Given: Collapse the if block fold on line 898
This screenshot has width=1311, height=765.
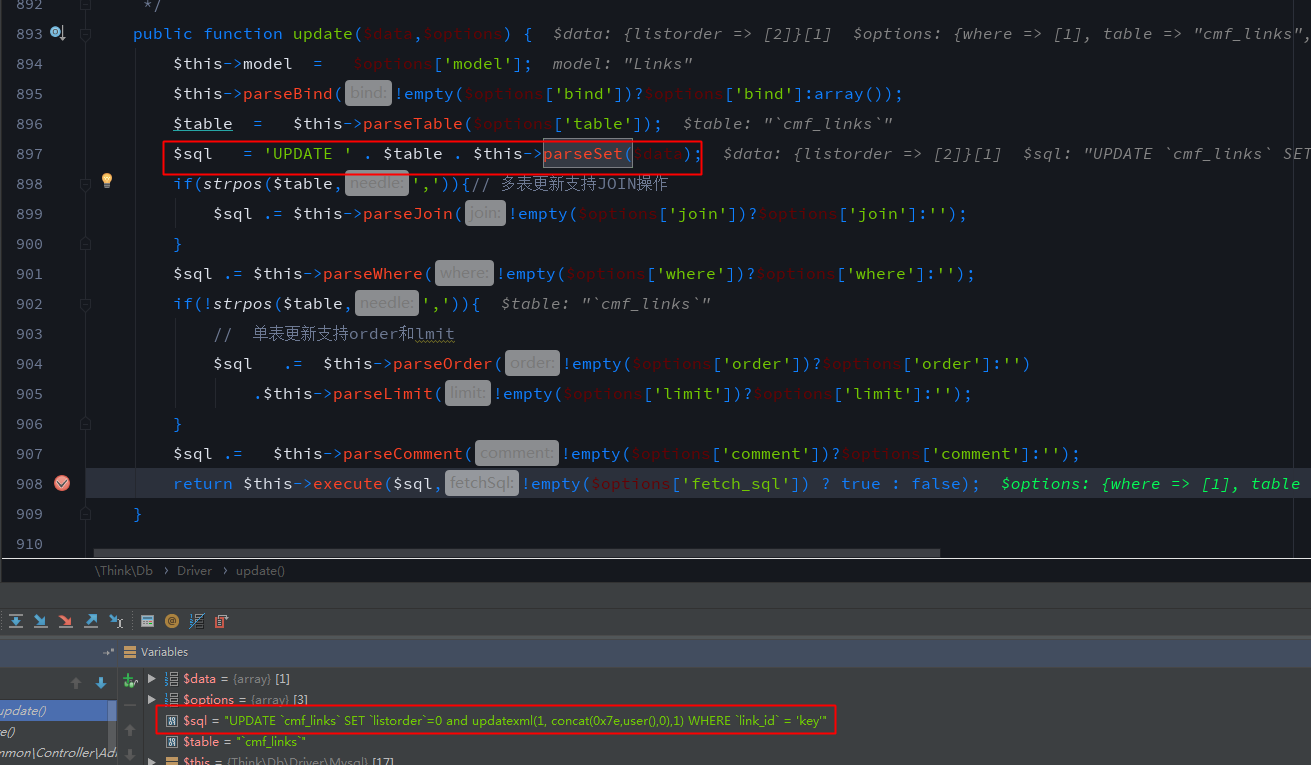Looking at the screenshot, I should tap(86, 183).
